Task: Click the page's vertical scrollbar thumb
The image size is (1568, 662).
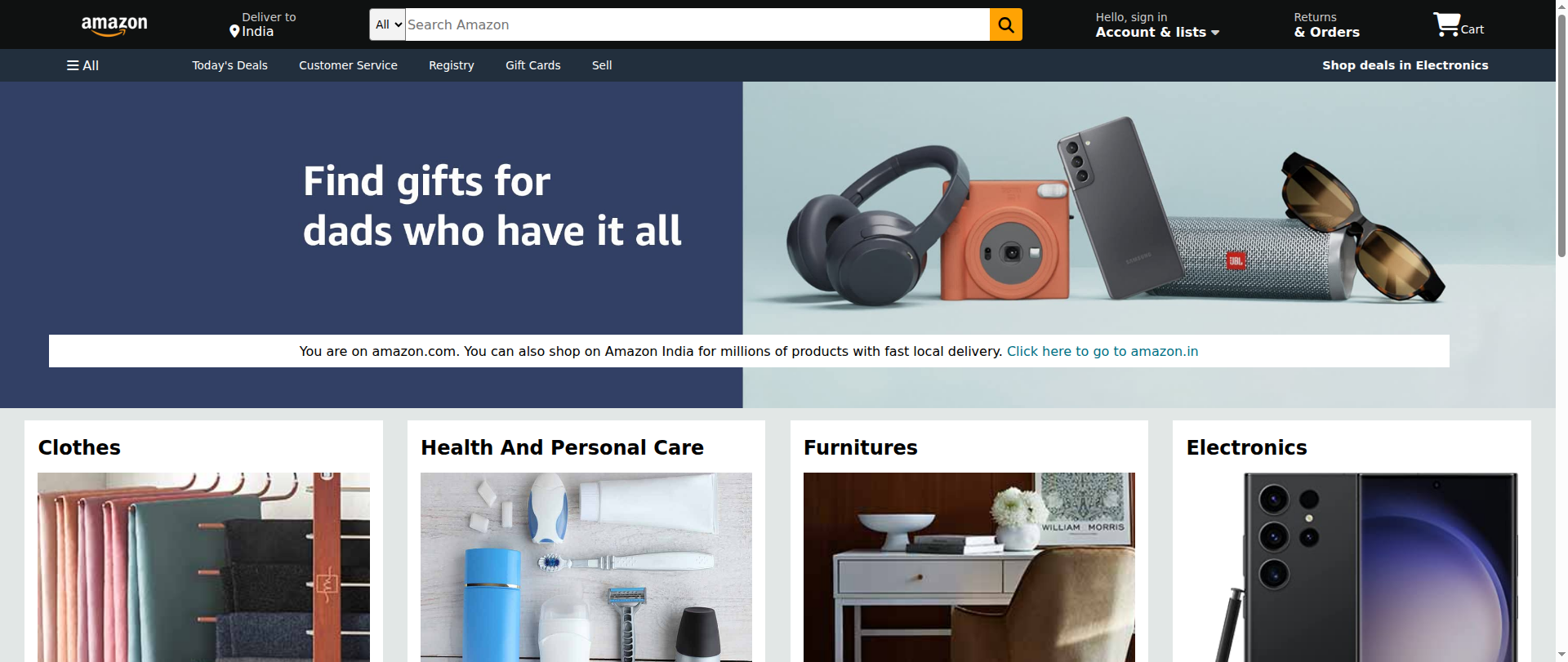Action: coord(1561,131)
